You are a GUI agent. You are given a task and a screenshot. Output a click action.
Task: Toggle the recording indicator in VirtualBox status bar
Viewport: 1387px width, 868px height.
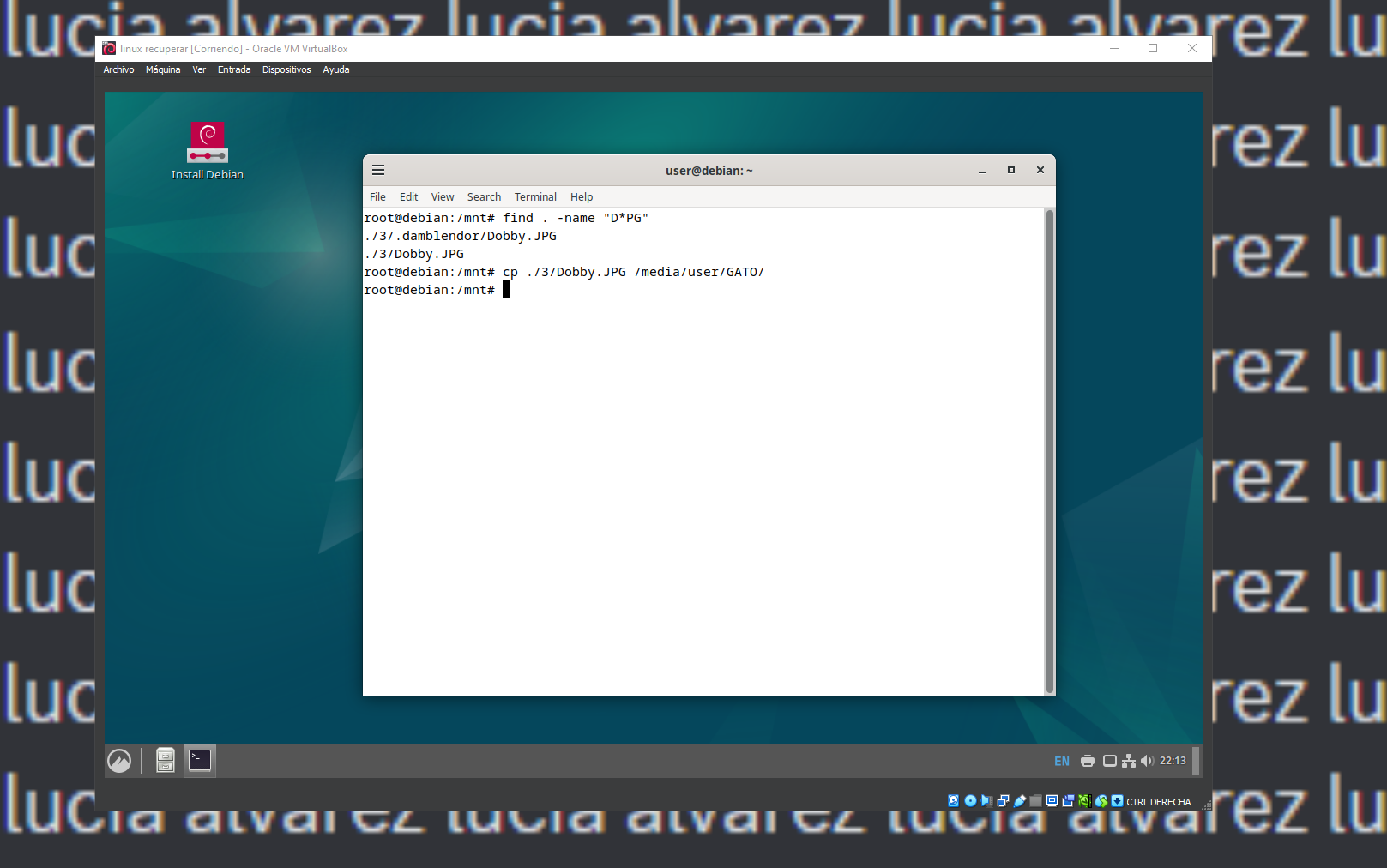click(x=1069, y=800)
